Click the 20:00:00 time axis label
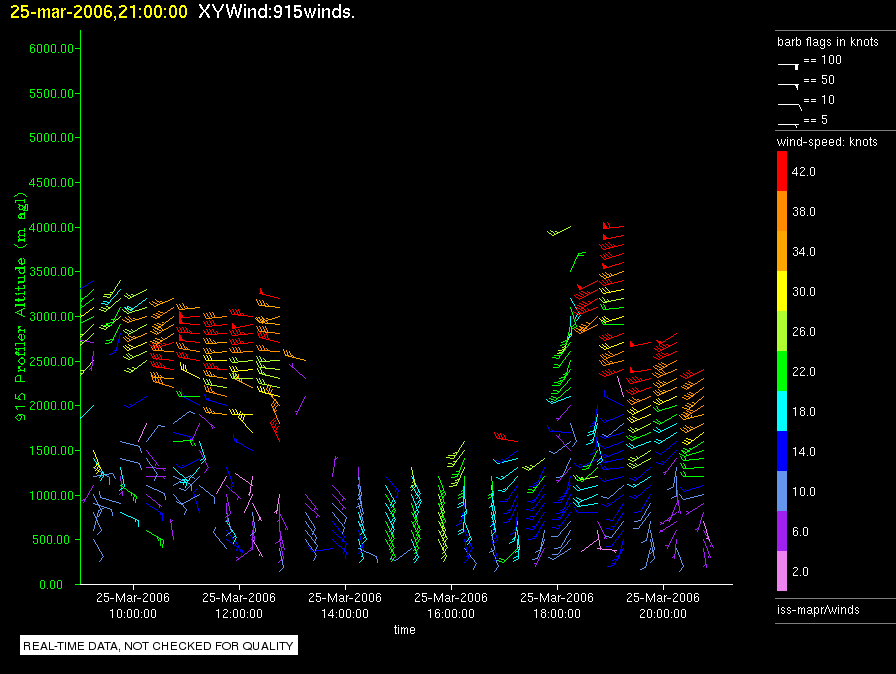896x674 pixels. (x=663, y=614)
